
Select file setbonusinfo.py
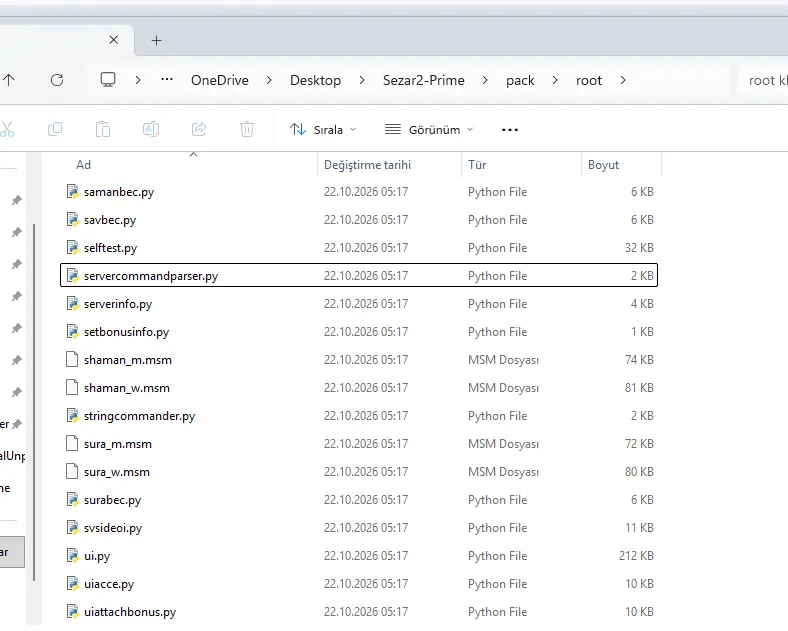[359, 332]
